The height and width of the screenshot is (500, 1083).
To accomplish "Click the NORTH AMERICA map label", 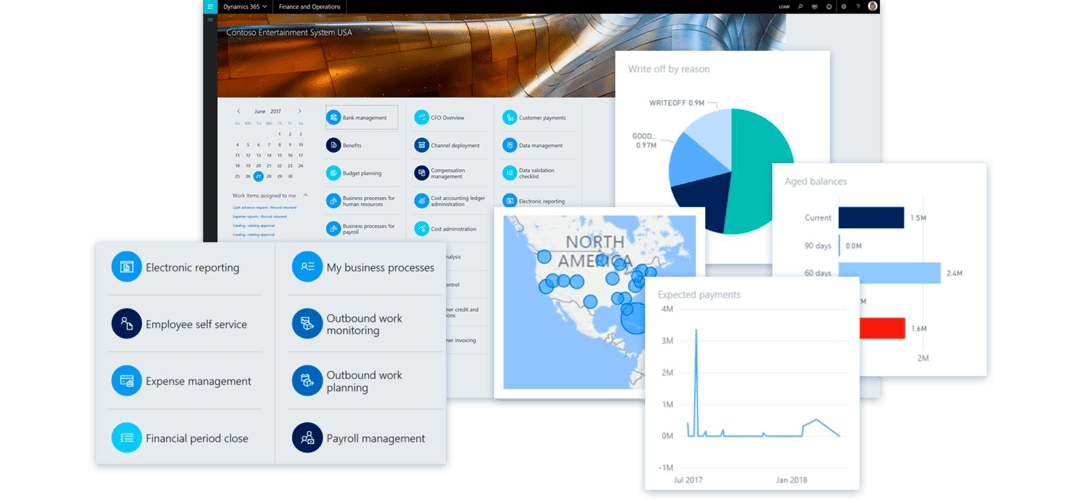I will click(x=594, y=251).
